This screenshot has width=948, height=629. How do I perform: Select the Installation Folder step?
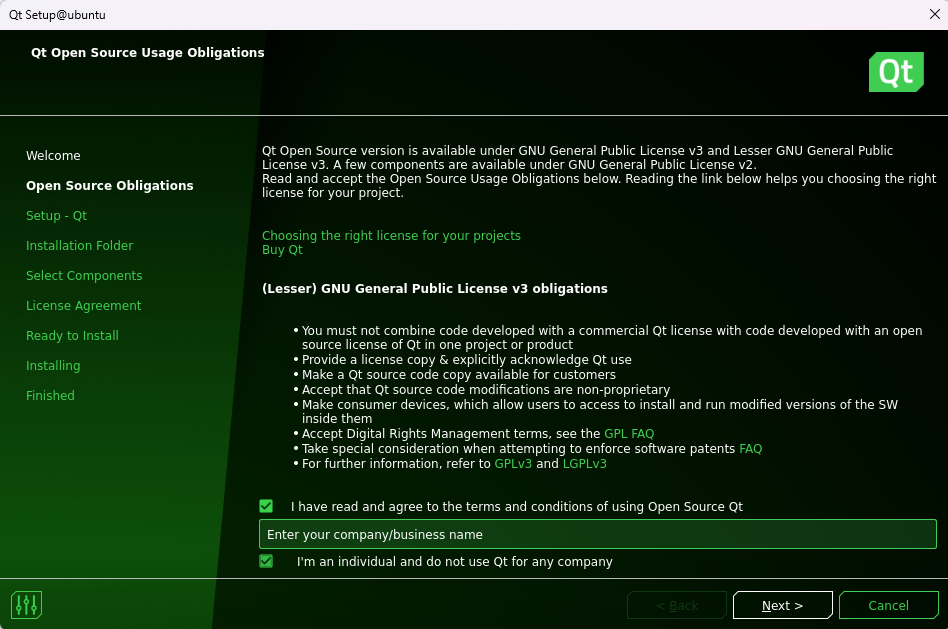pyautogui.click(x=79, y=246)
